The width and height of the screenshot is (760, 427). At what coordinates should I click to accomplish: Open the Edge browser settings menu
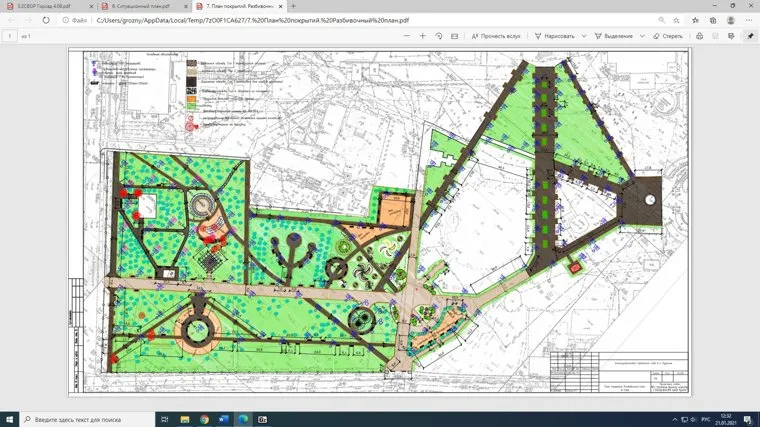pos(748,19)
